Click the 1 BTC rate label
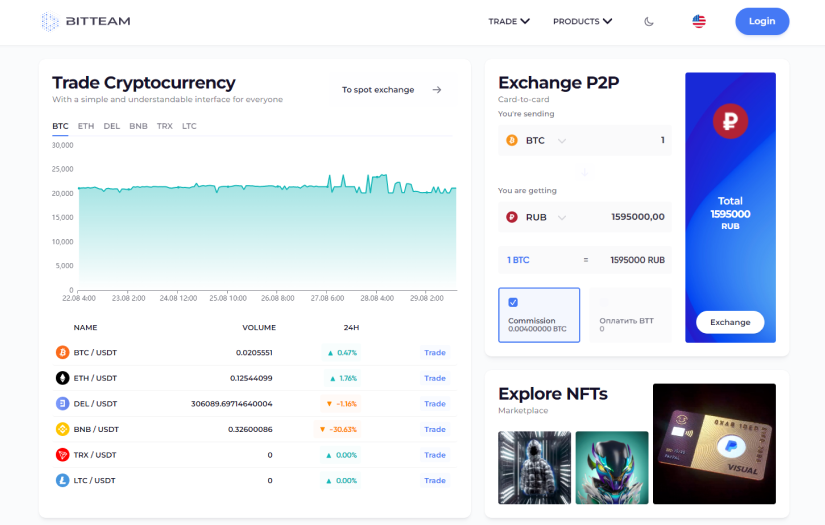Viewport: 825px width, 525px height. 518,260
